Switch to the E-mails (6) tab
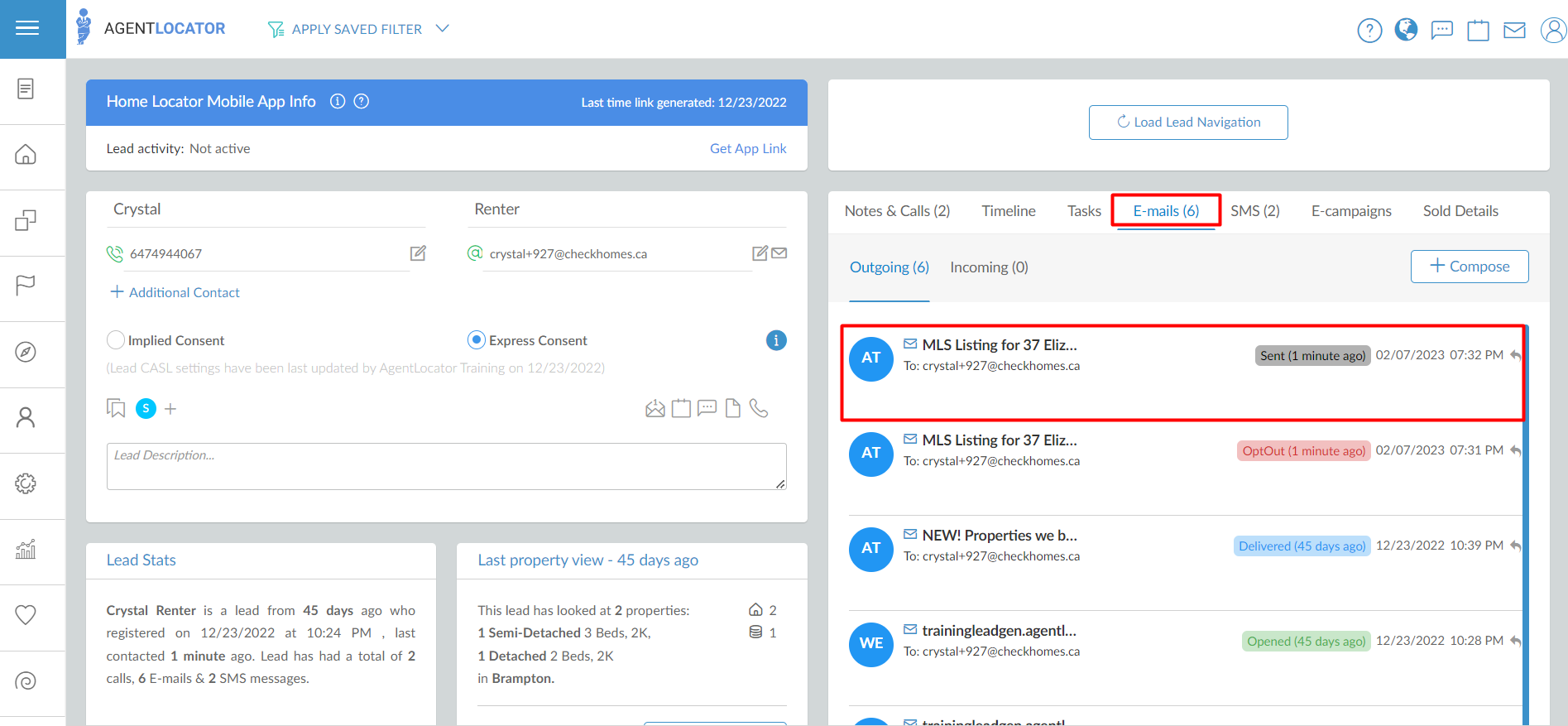 (x=1166, y=211)
